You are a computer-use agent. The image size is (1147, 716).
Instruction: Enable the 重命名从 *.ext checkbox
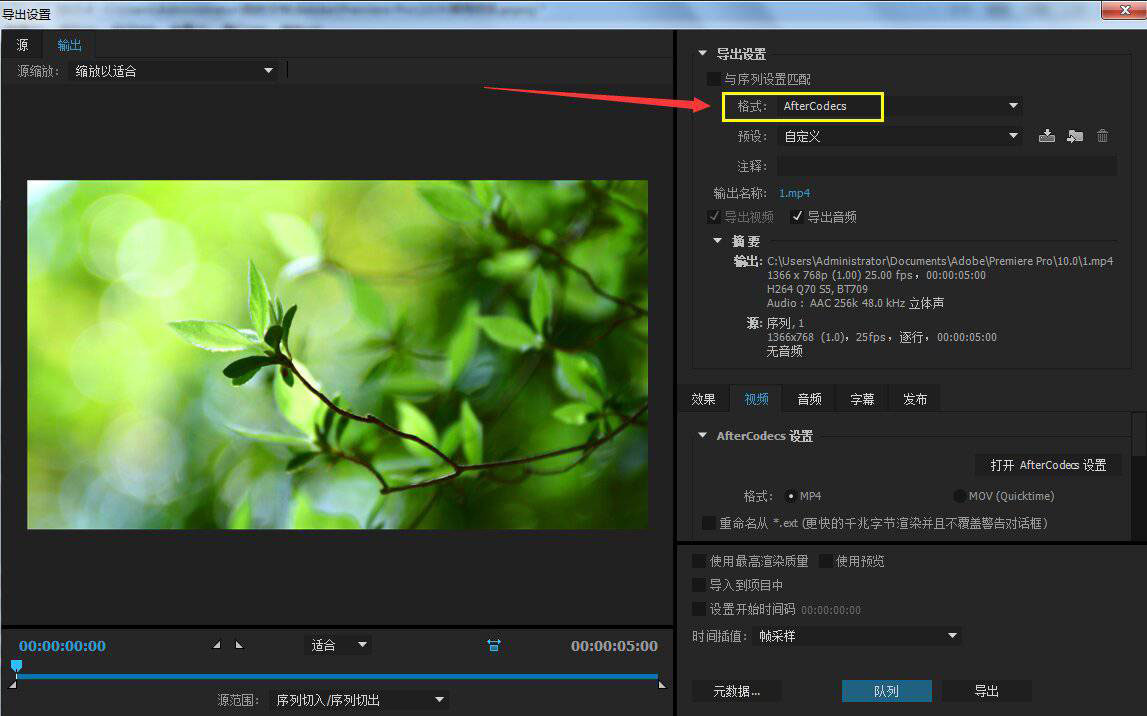pos(708,523)
